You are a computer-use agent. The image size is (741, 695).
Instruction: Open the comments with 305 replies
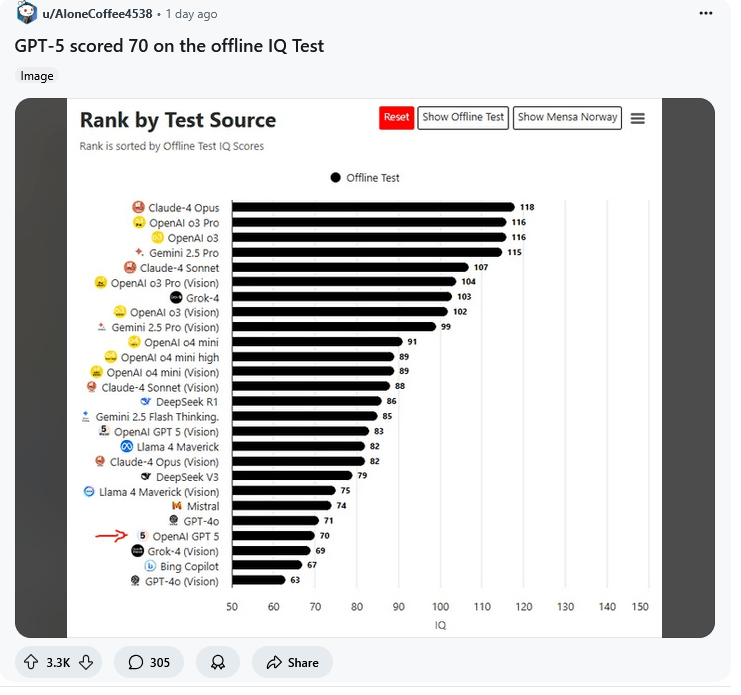point(148,662)
